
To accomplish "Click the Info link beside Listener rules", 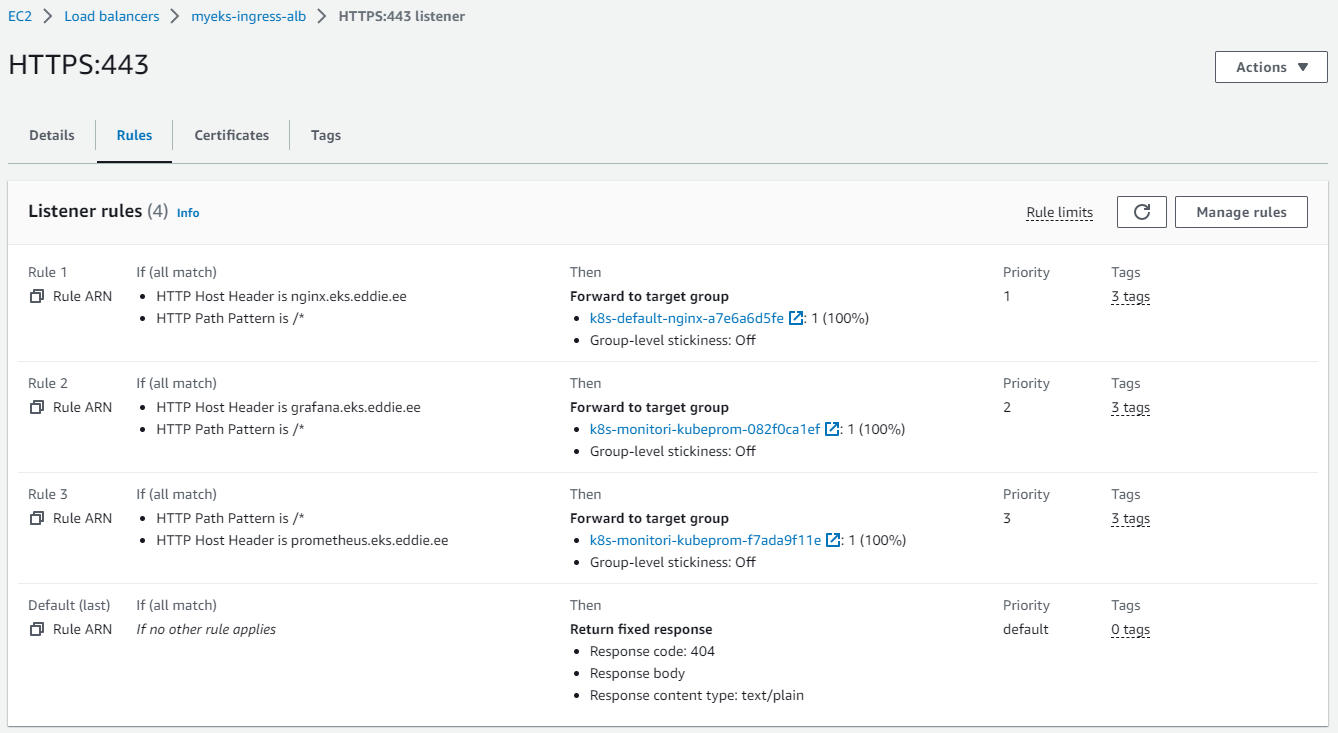I will [188, 213].
